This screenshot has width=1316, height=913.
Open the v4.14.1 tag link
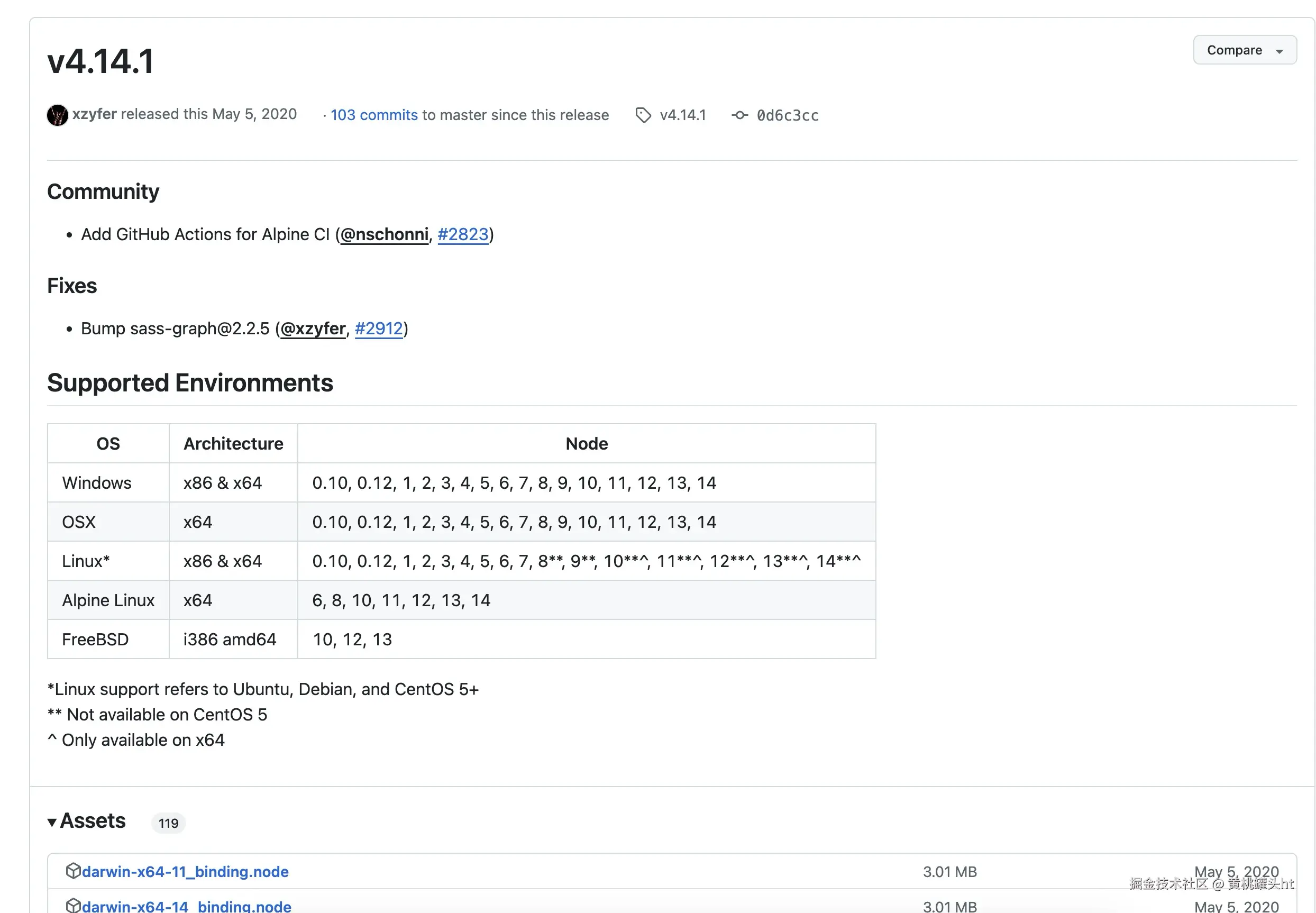(682, 115)
